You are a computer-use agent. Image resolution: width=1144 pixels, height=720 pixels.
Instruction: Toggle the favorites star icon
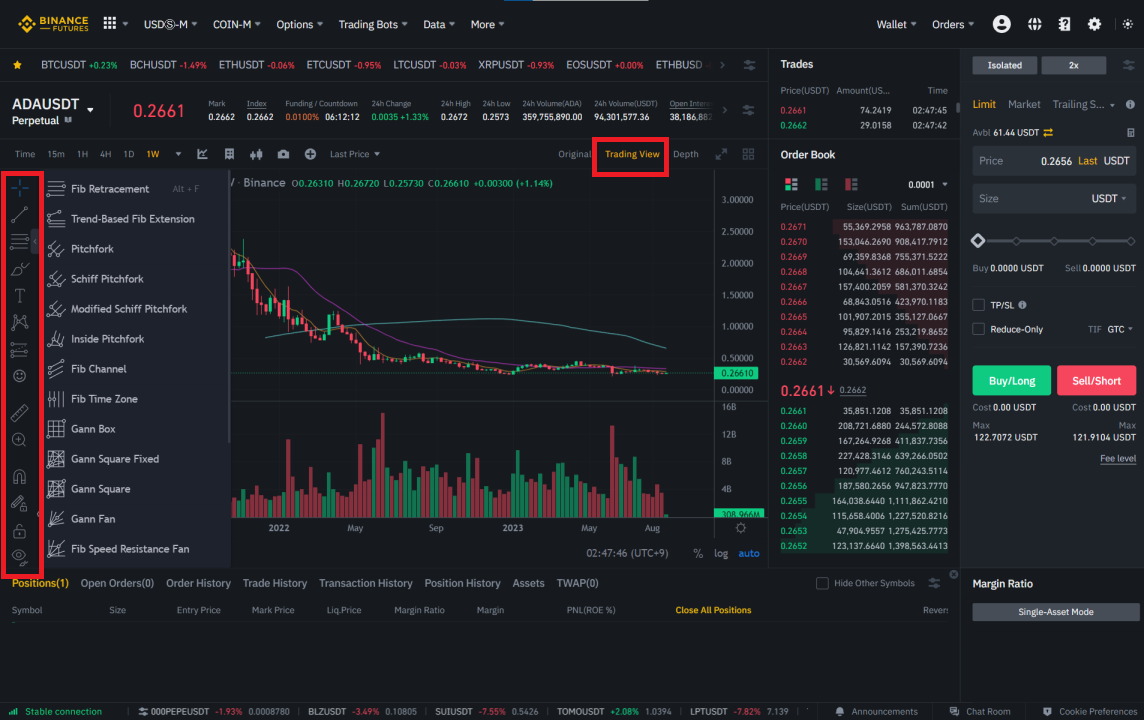tap(17, 65)
